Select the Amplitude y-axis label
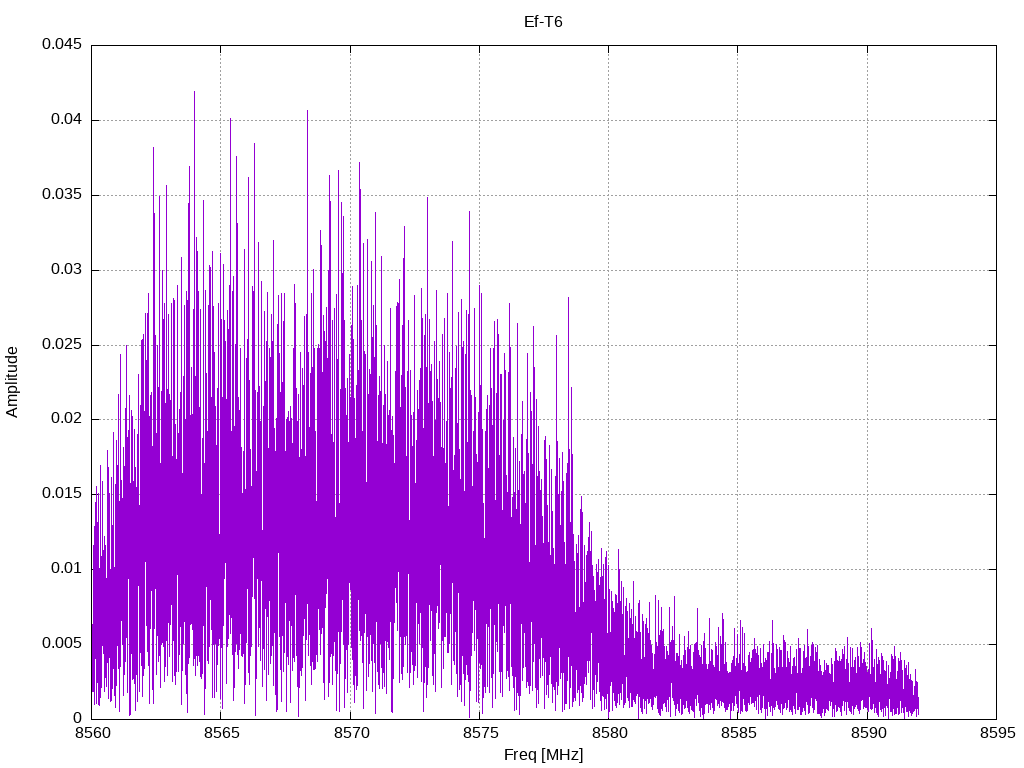Image resolution: width=1024 pixels, height=768 pixels. [12, 382]
